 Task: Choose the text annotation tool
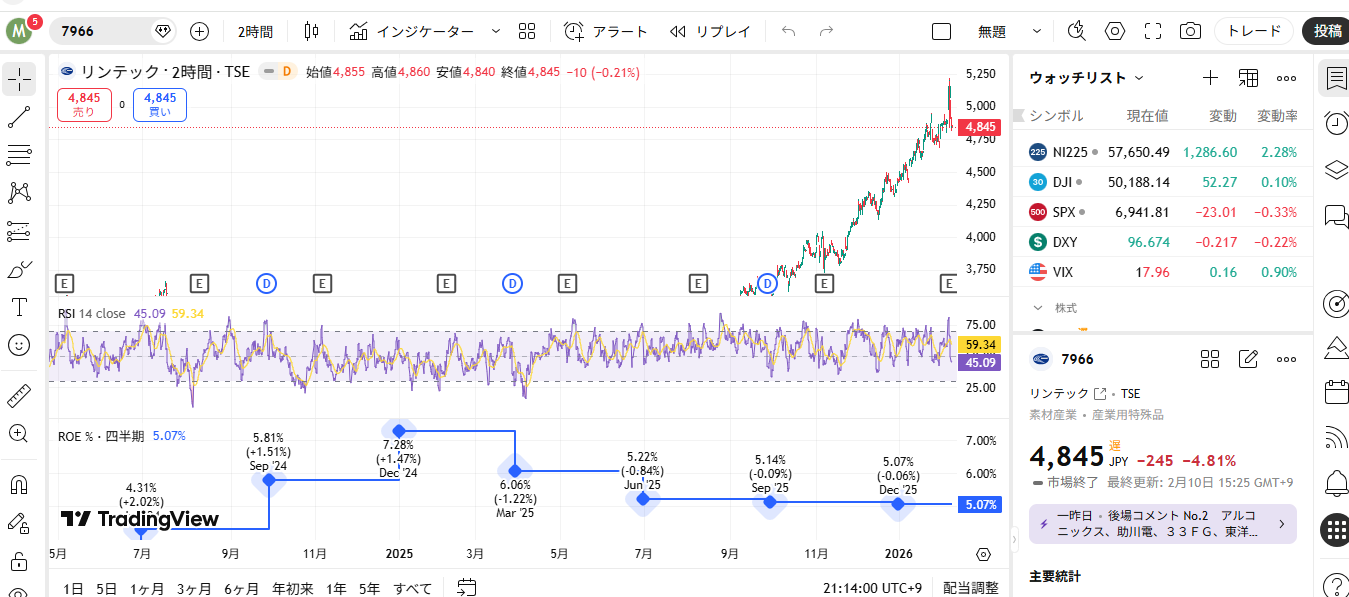pos(19,306)
